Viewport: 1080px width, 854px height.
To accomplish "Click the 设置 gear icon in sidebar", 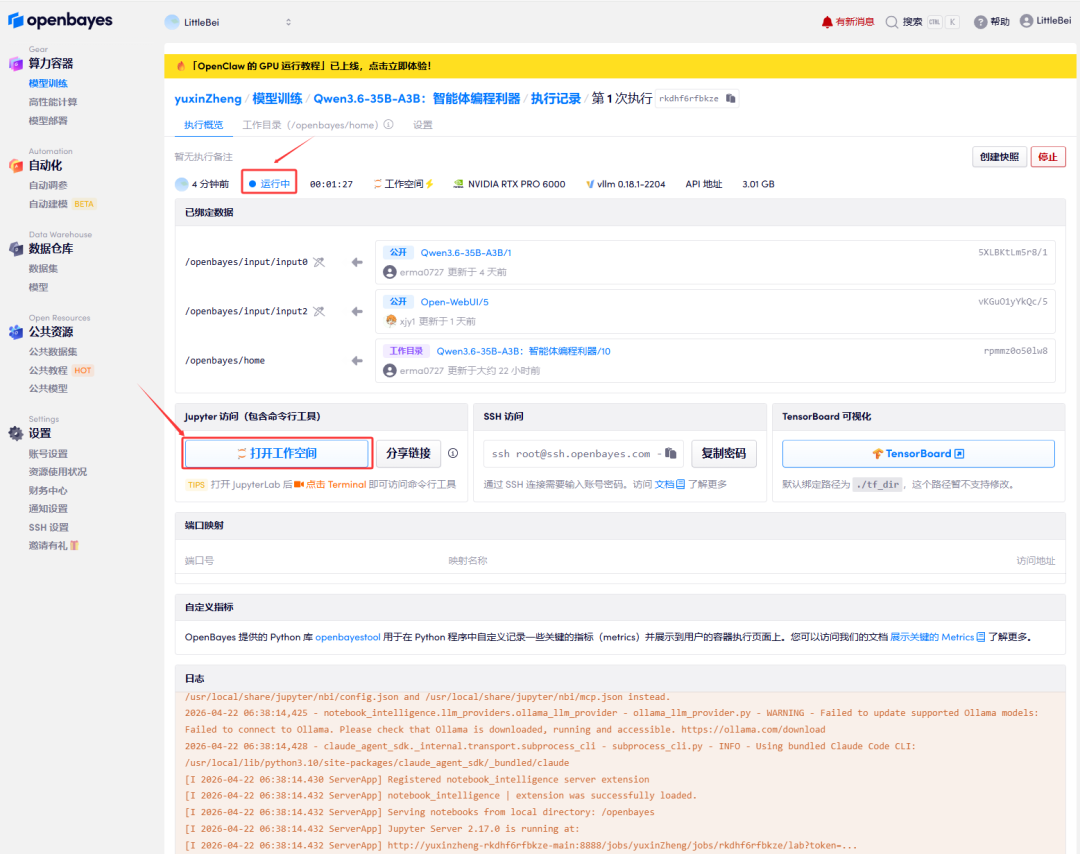I will tap(16, 433).
